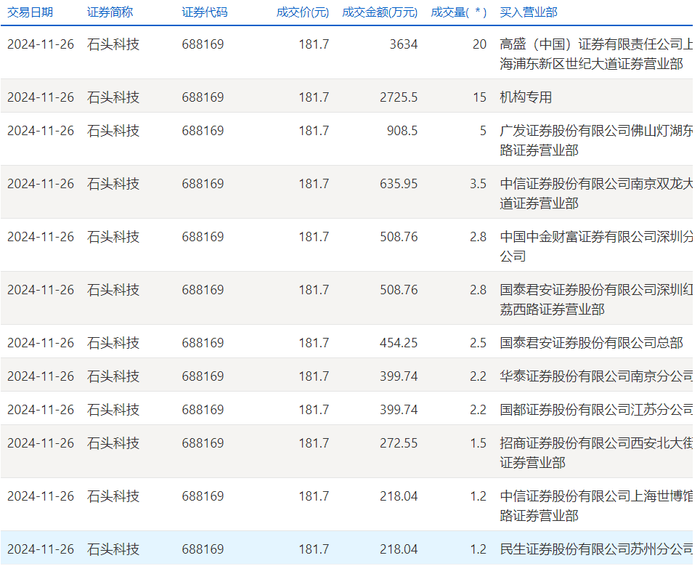Click the 成交价(元) column header
Viewport: 700px width, 566px height.
click(x=302, y=12)
